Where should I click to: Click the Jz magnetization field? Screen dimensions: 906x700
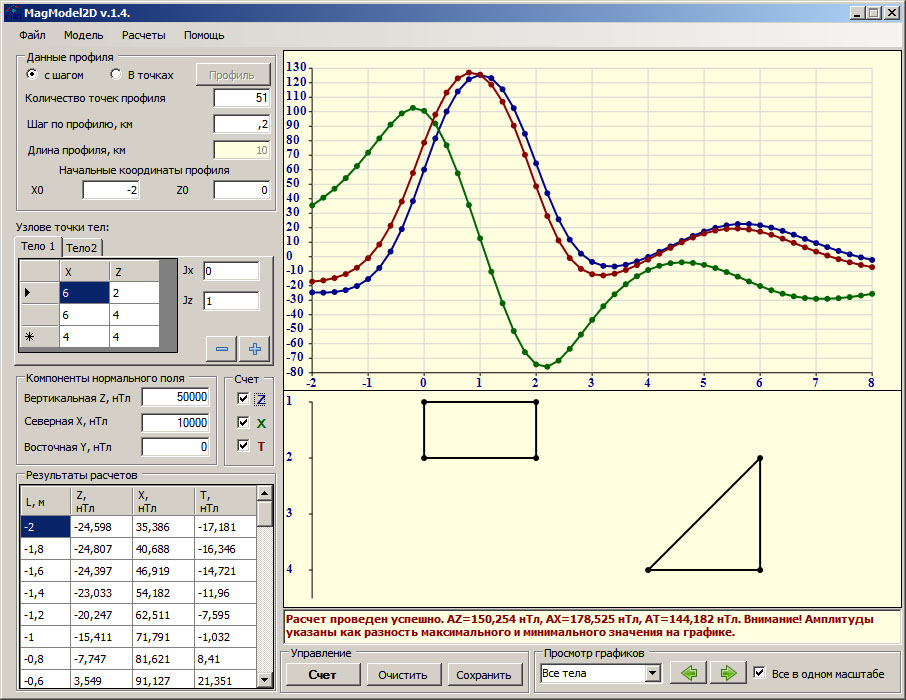tap(231, 301)
